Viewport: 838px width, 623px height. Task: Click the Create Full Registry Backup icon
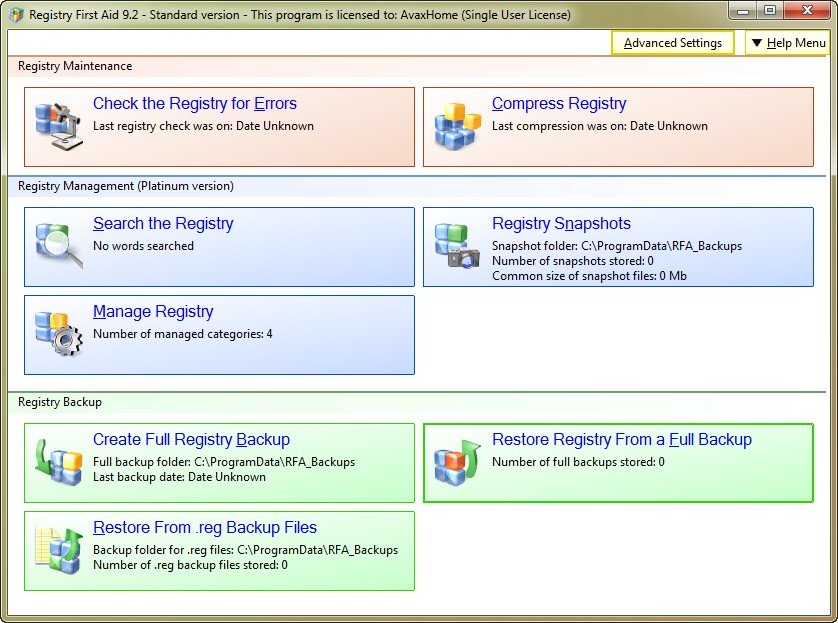coord(59,462)
